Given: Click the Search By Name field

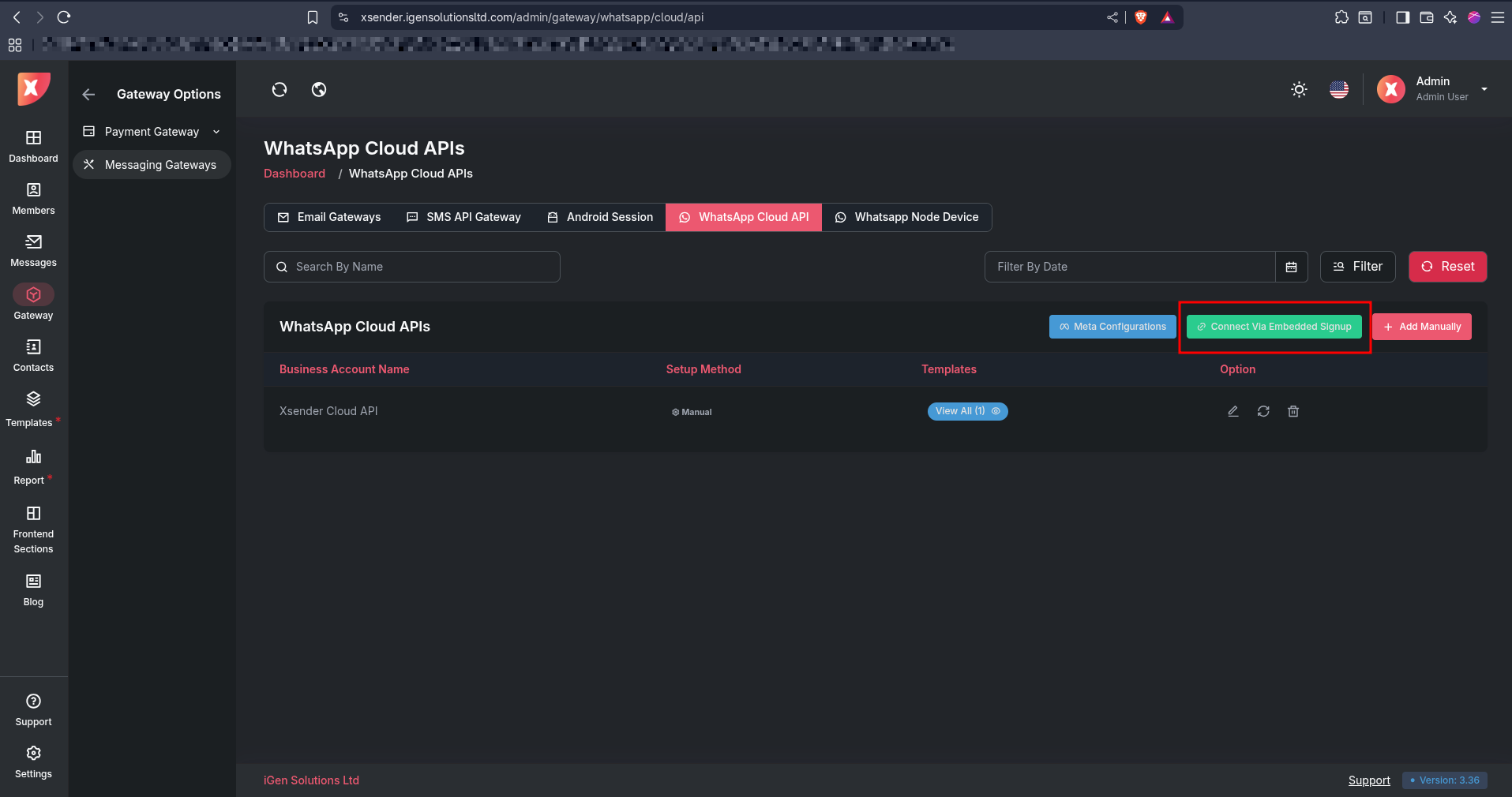Looking at the screenshot, I should coord(412,267).
